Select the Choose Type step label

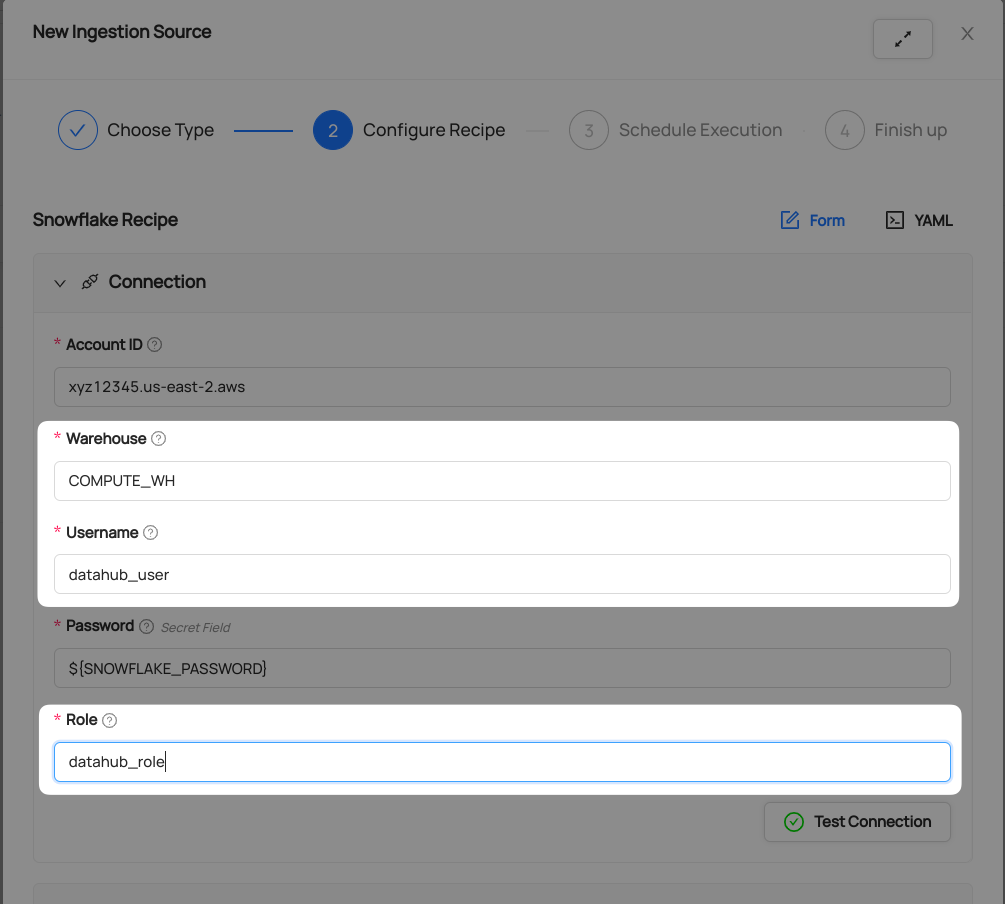[x=160, y=130]
